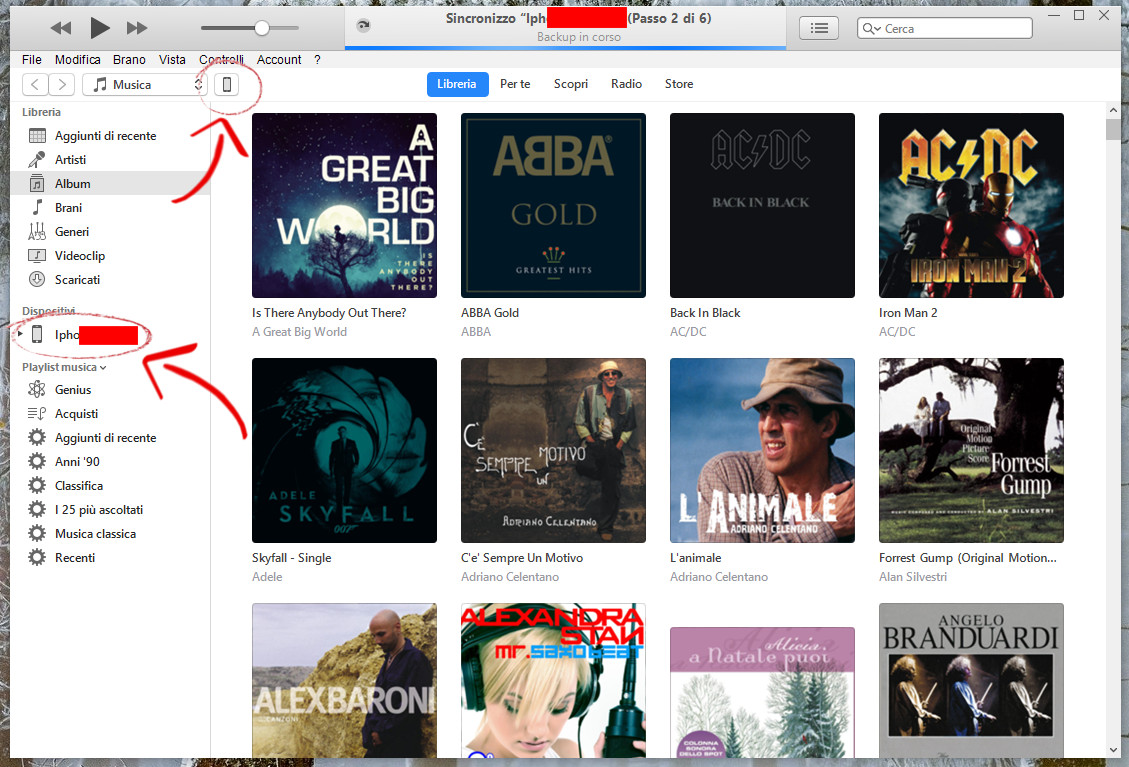Switch to the Per te tab

coord(516,84)
